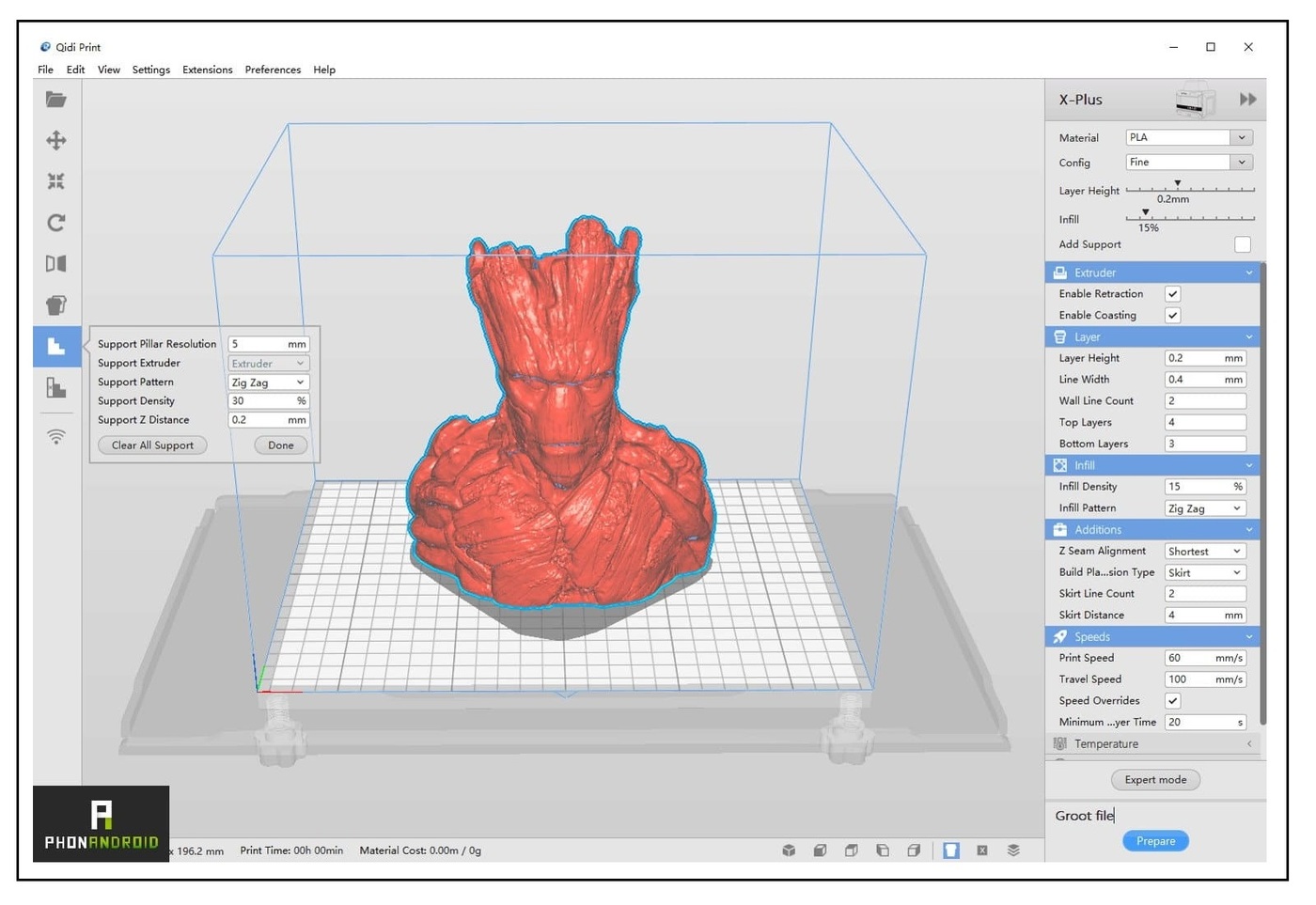Open the Extensions menu
The height and width of the screenshot is (905, 1316).
tap(208, 70)
